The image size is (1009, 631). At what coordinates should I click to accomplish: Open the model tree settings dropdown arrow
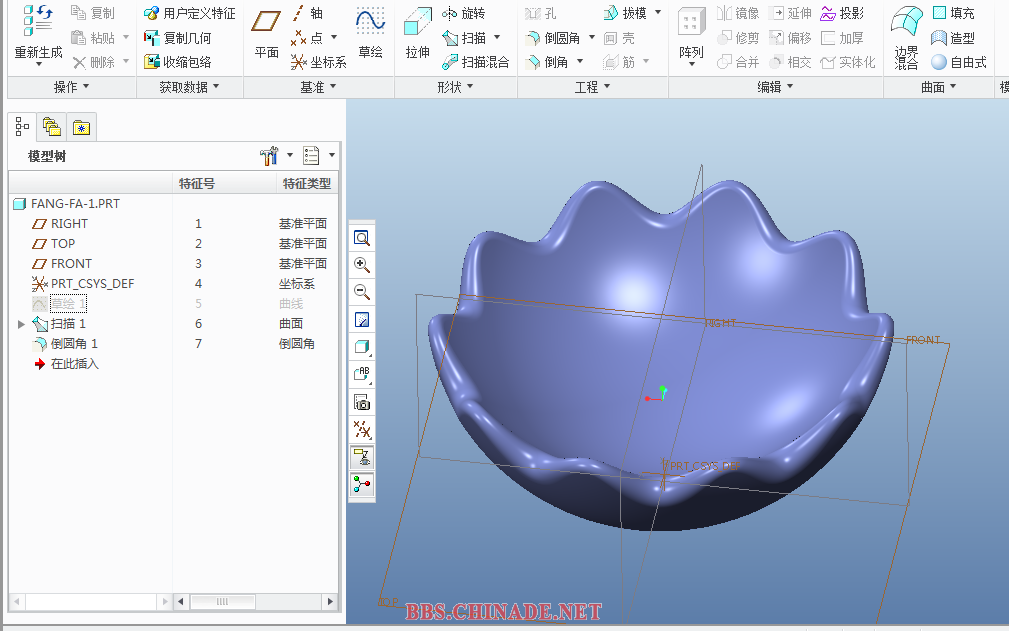(x=290, y=156)
